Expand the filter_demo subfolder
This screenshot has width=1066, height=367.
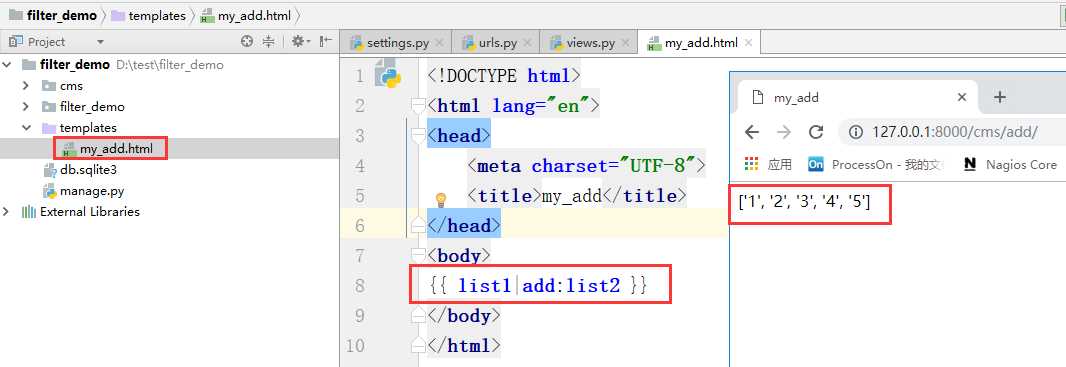pyautogui.click(x=26, y=107)
